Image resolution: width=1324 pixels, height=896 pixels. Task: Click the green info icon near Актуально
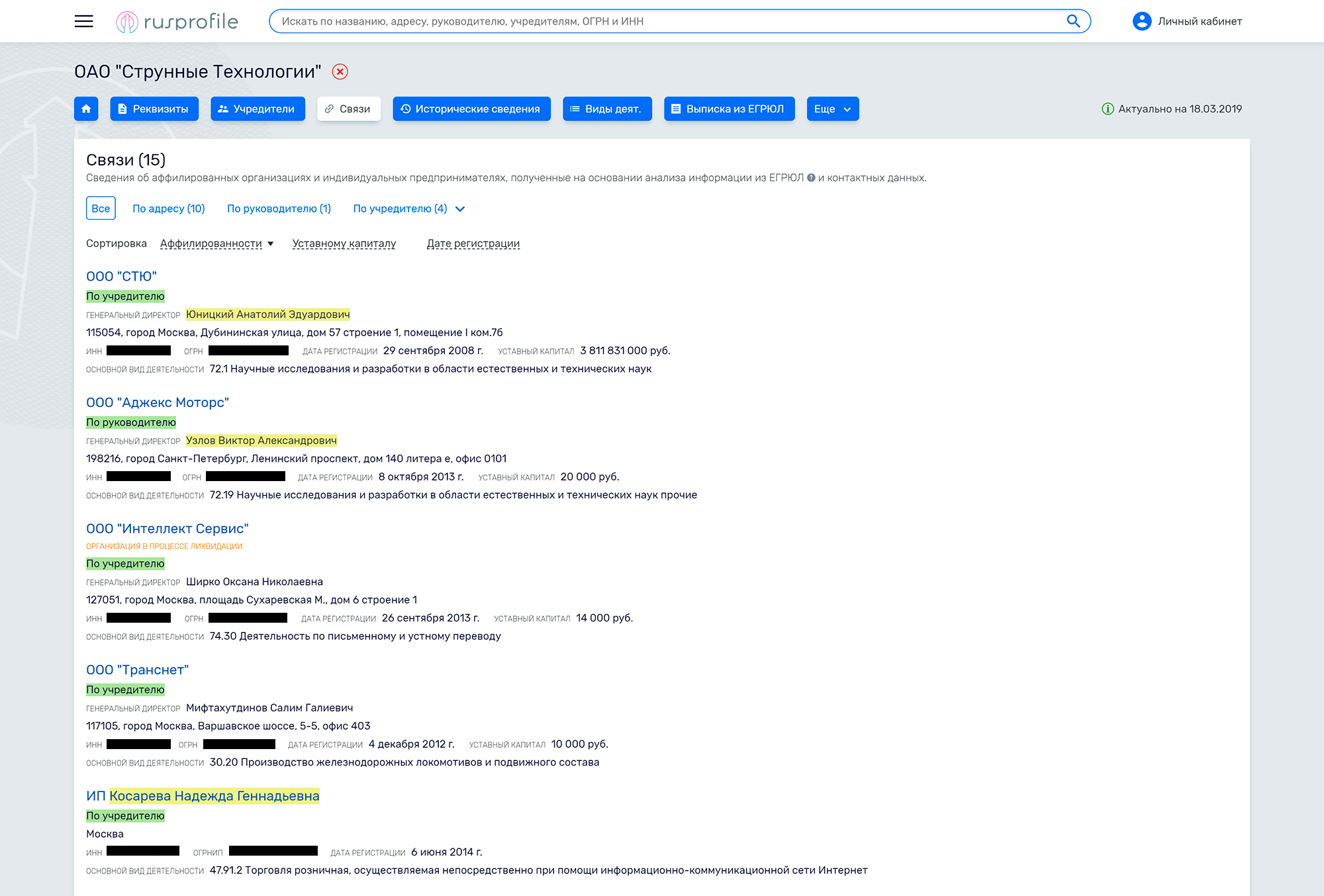click(x=1108, y=109)
